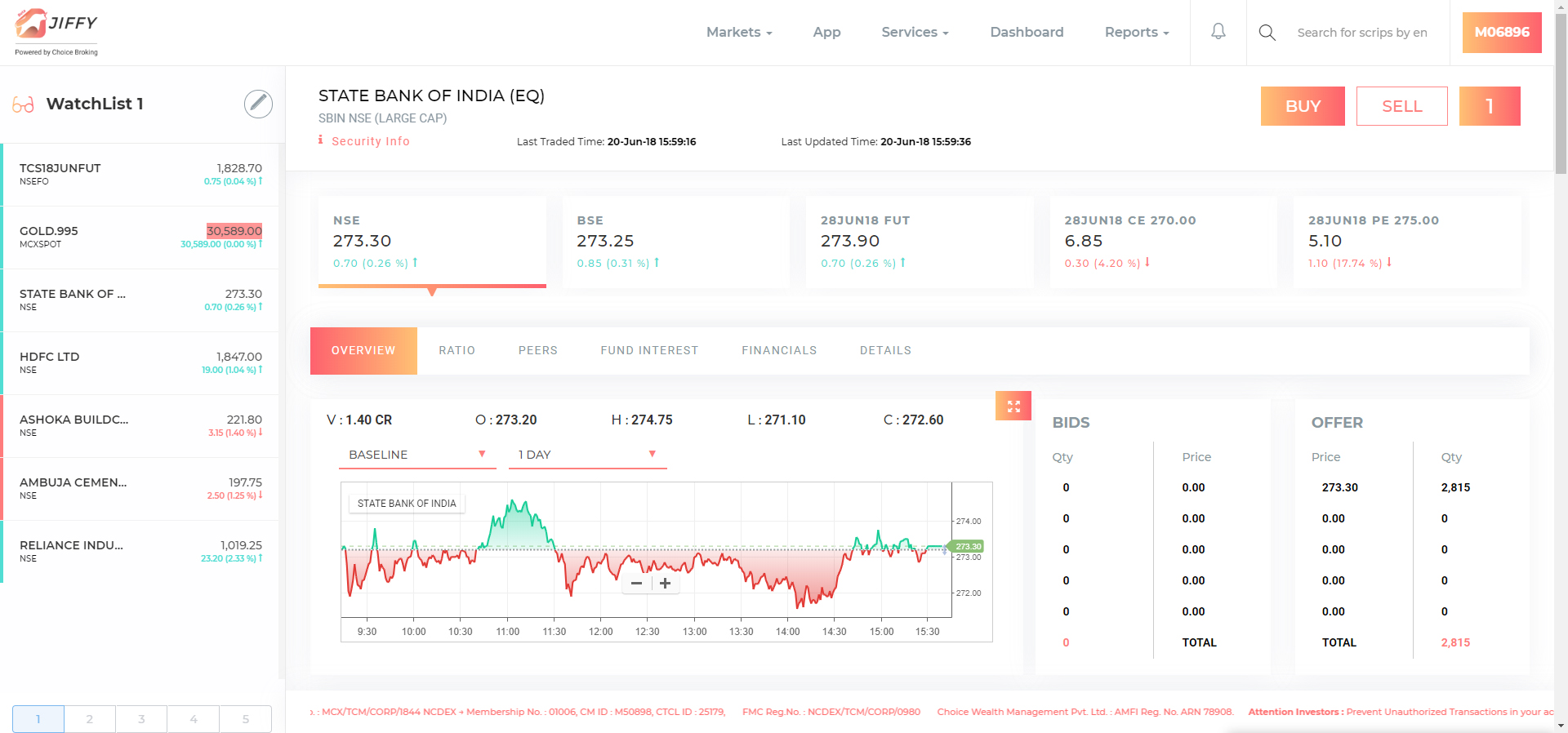Switch to the FINANCIALS tab

click(x=779, y=351)
